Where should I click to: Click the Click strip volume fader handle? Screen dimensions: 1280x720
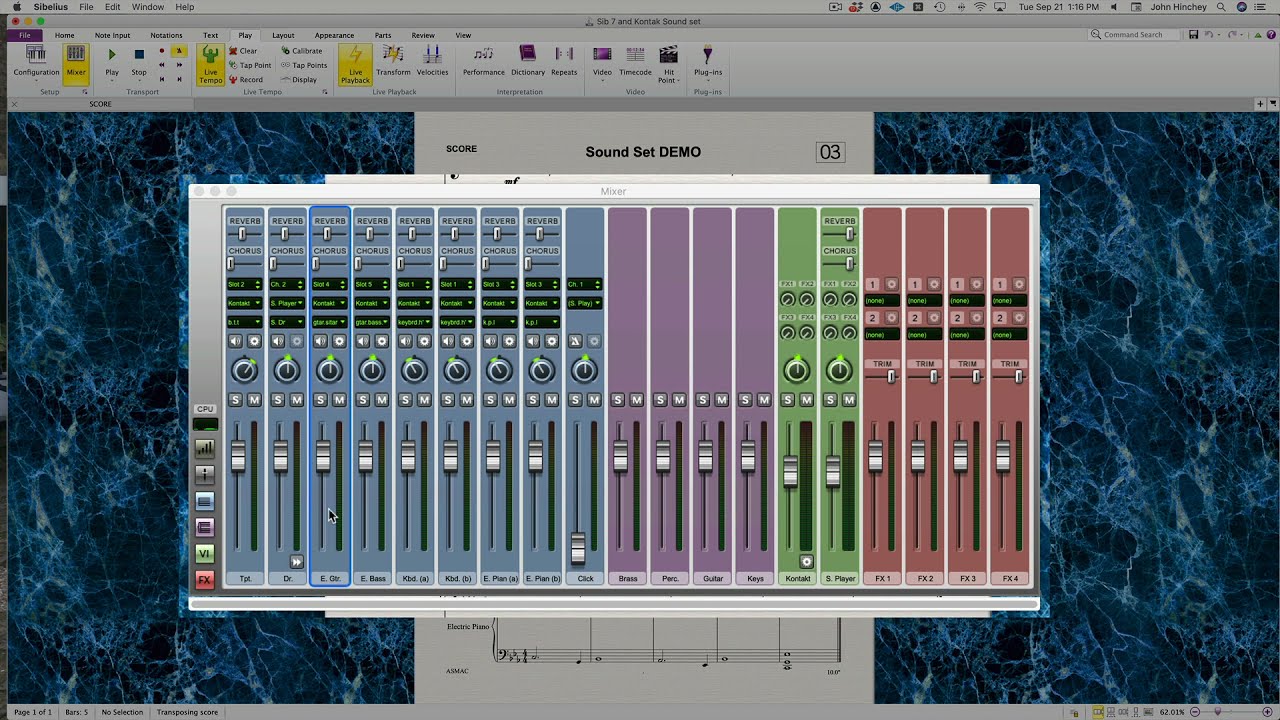[578, 548]
